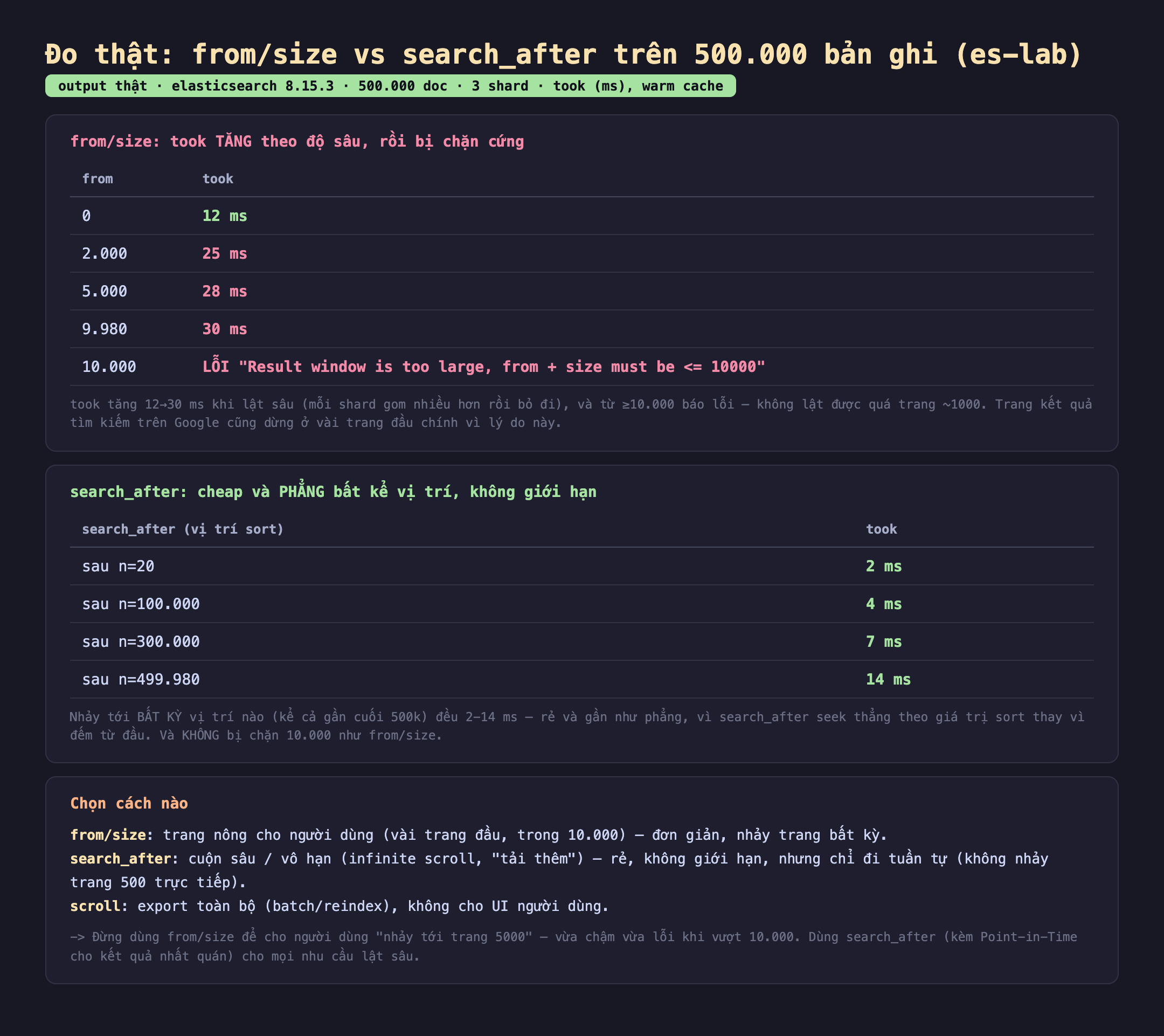Click the row 'sau n=100.000'

coord(581,604)
